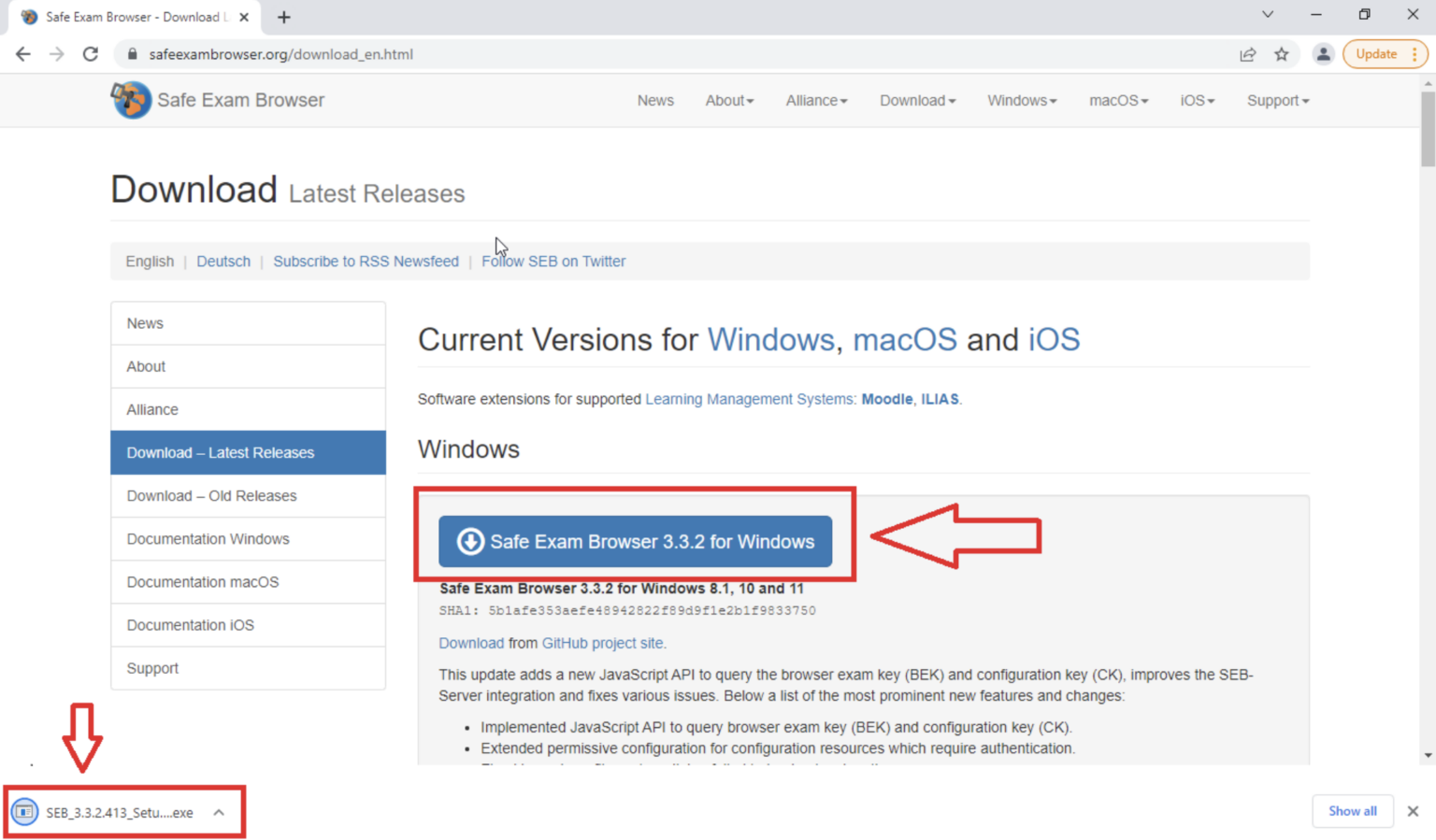Screen dimensions: 1436x840
Task: Click the padlock site security icon
Action: click(132, 54)
